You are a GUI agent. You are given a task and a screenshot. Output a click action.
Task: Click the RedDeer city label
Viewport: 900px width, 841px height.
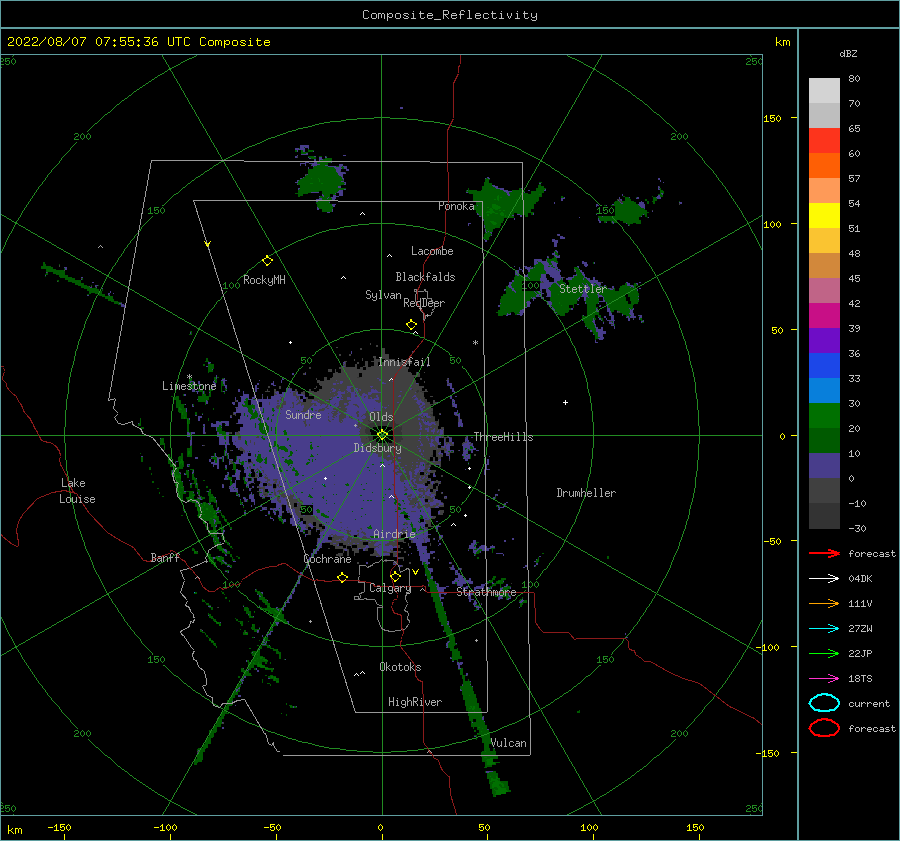pos(424,303)
